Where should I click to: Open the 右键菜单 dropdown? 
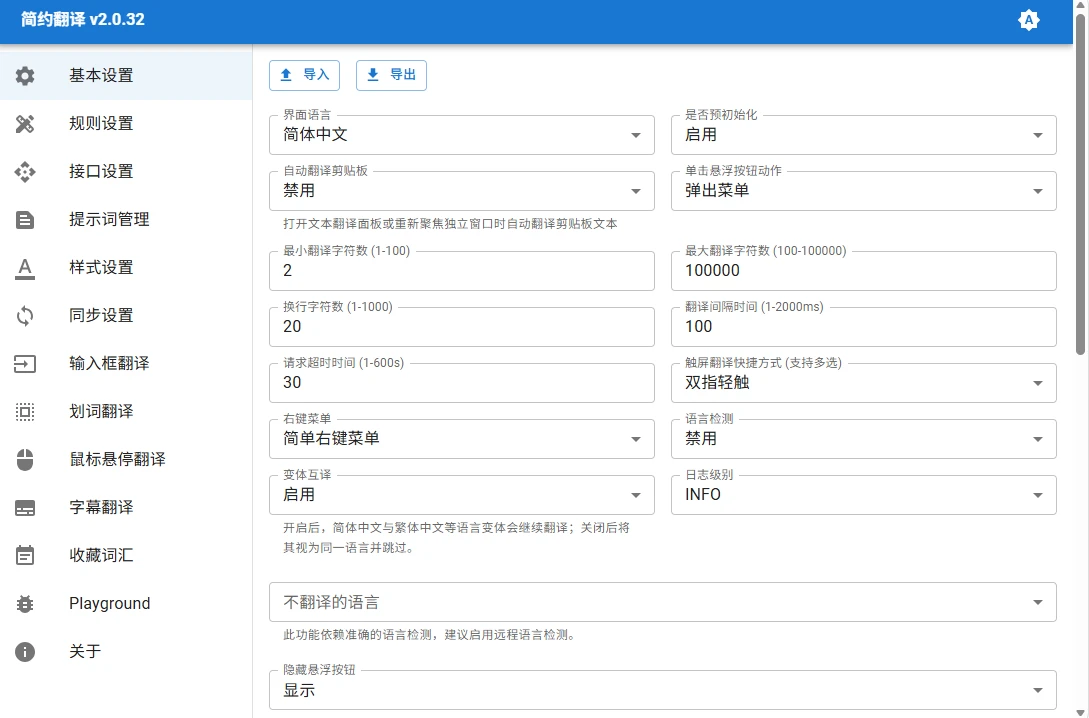(462, 439)
